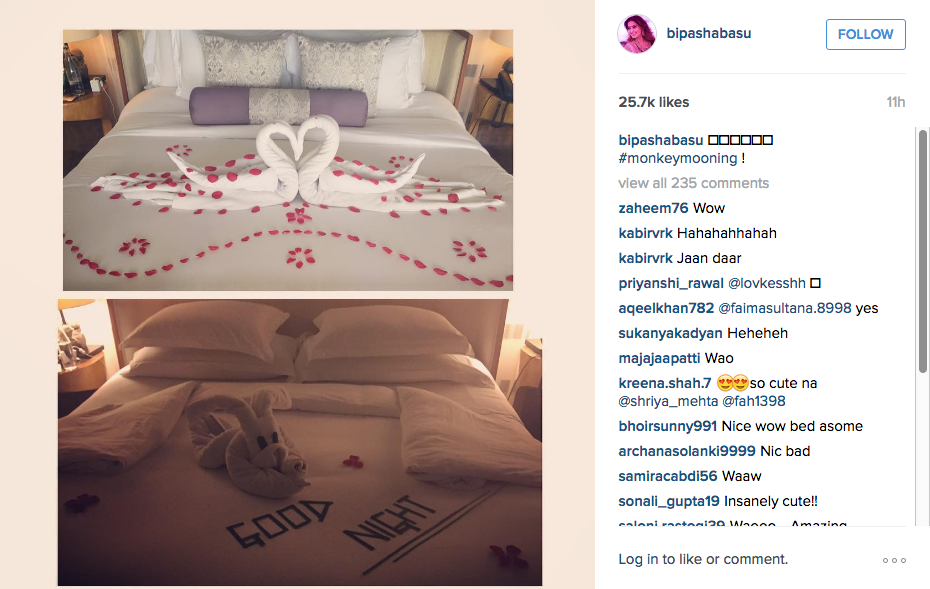Open priyanshi_rawal's profile
930x589 pixels.
[671, 284]
